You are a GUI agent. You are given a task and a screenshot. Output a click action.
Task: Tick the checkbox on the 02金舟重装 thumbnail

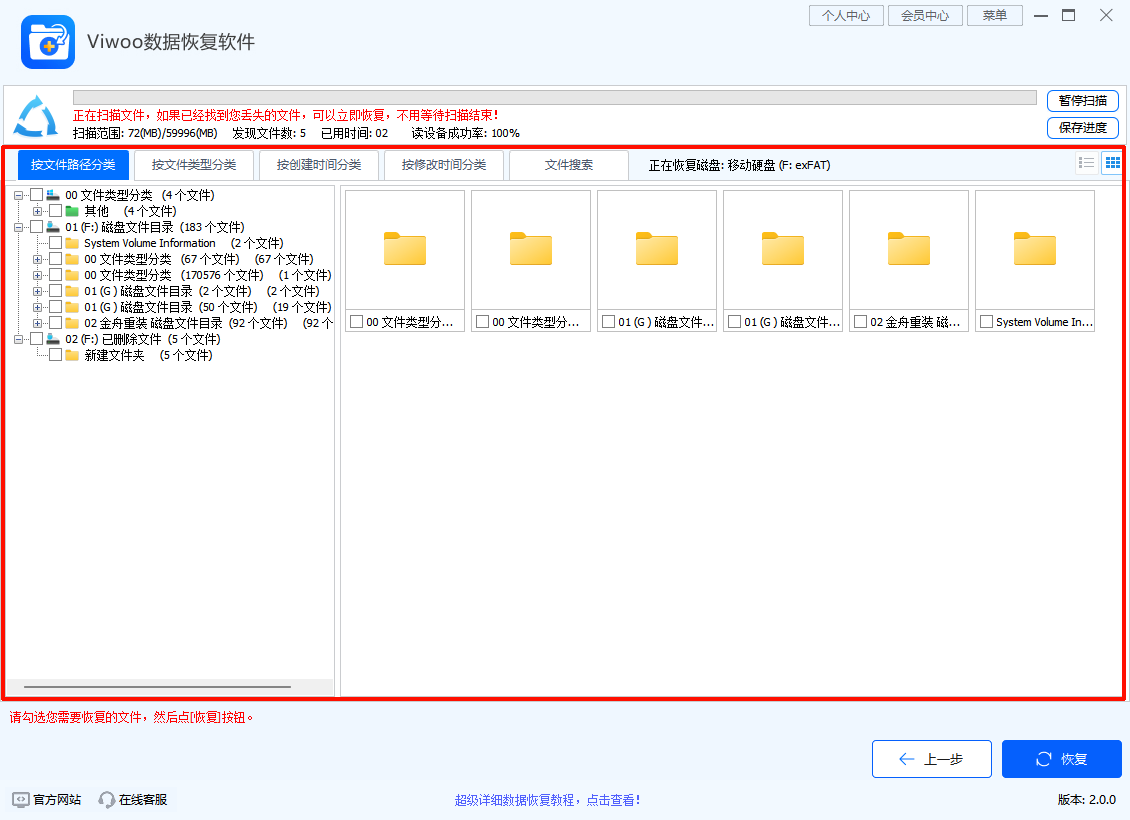pos(861,321)
